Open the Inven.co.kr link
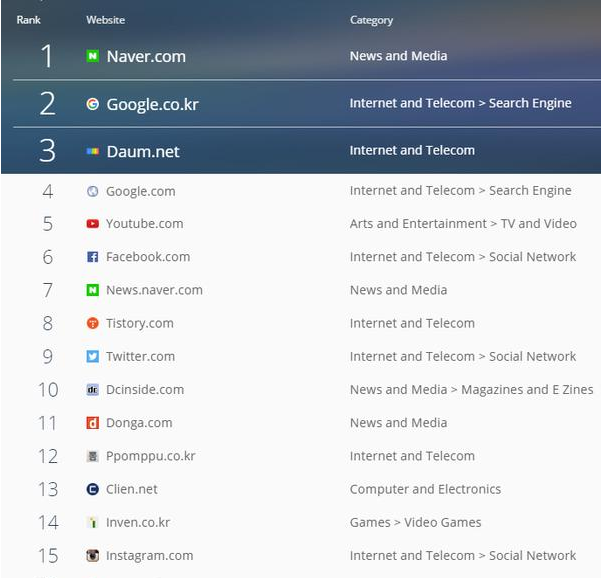This screenshot has width=604, height=578. [138, 523]
